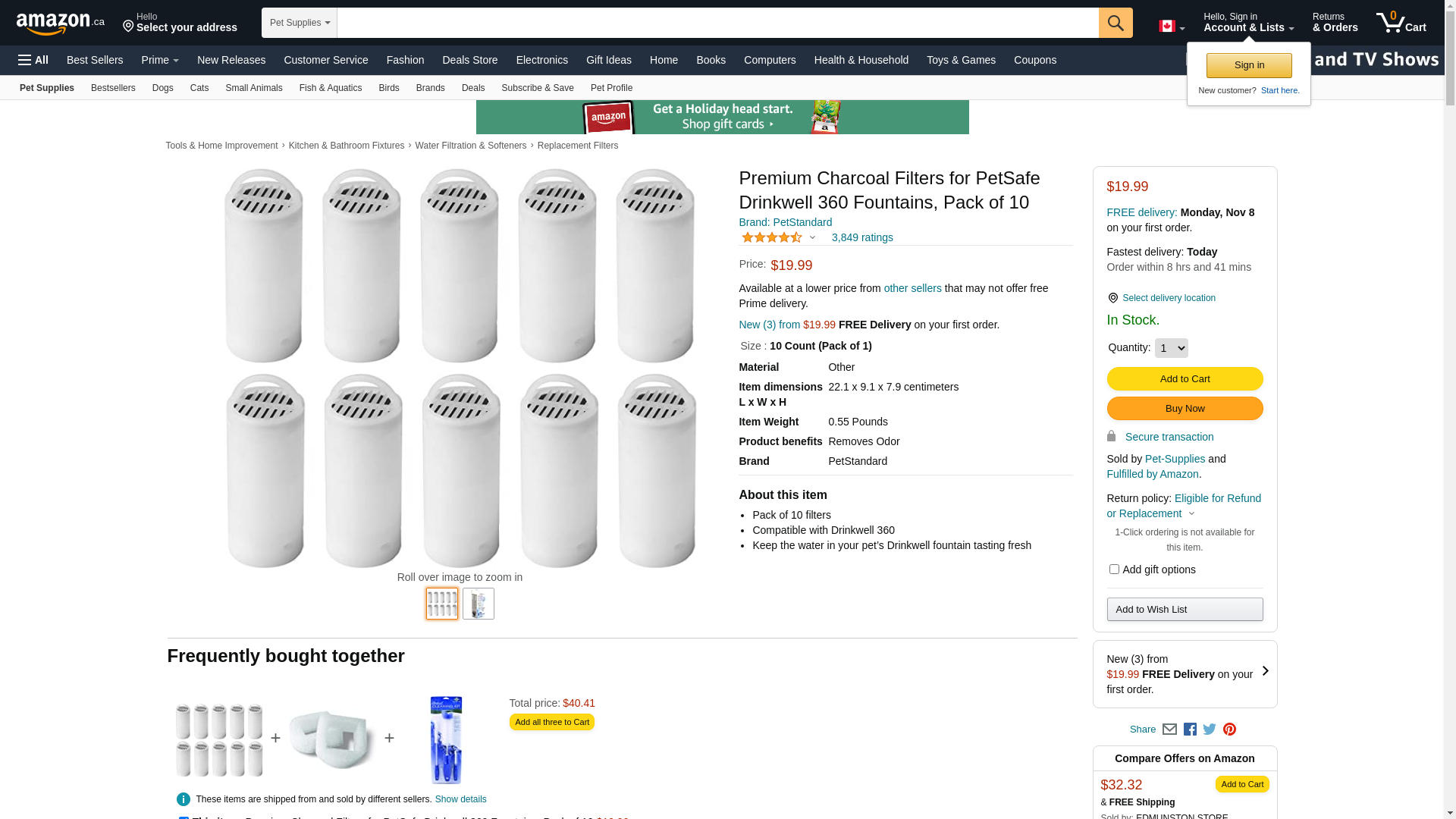Click the Amazon.ca logo
1456x819 pixels.
(x=60, y=24)
